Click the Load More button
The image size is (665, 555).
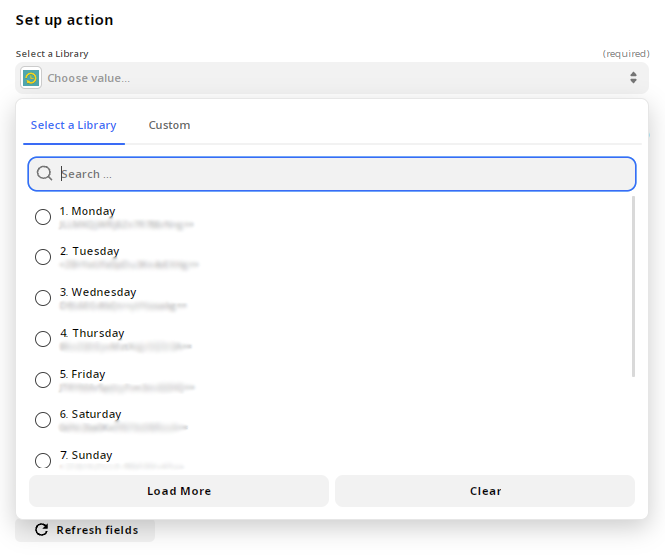179,491
